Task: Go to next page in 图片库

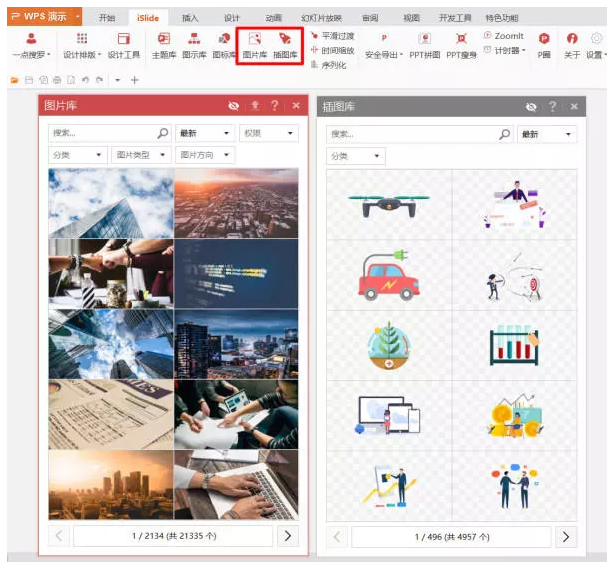Action: pyautogui.click(x=288, y=536)
